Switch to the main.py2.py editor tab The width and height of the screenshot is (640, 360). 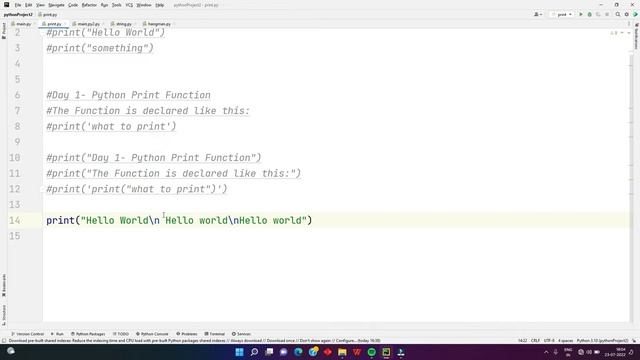tap(88, 24)
